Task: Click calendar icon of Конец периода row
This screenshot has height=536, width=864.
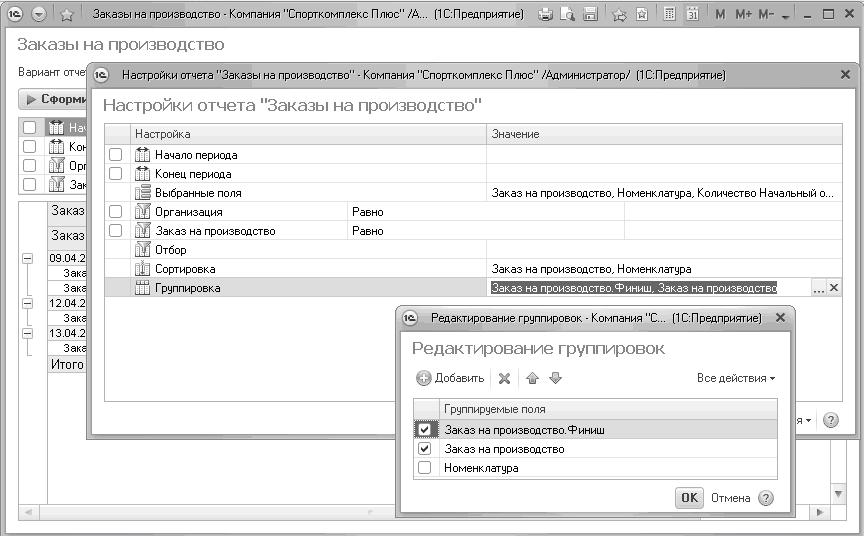Action: tap(142, 174)
